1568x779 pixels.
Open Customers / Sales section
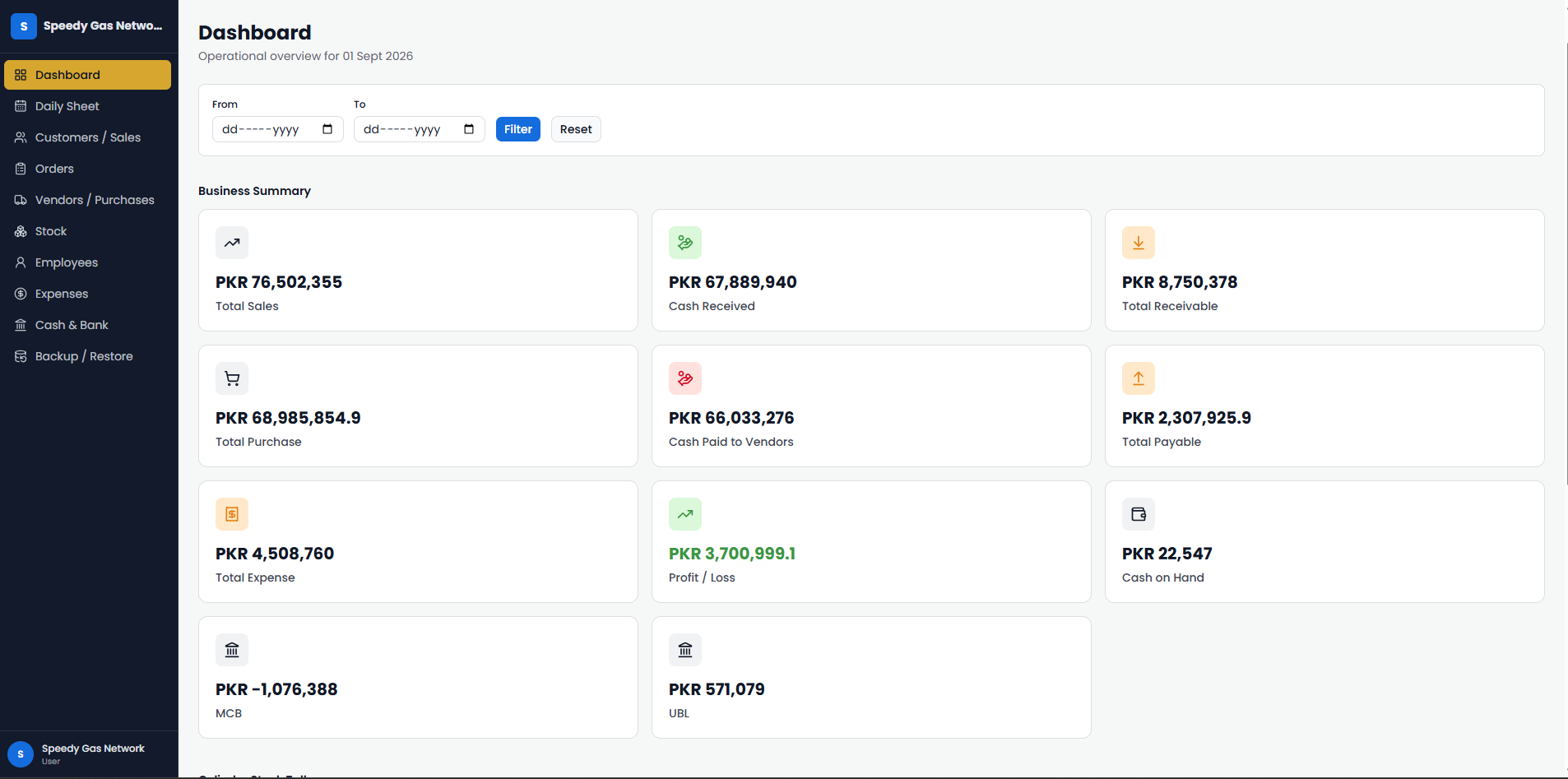pyautogui.click(x=87, y=137)
